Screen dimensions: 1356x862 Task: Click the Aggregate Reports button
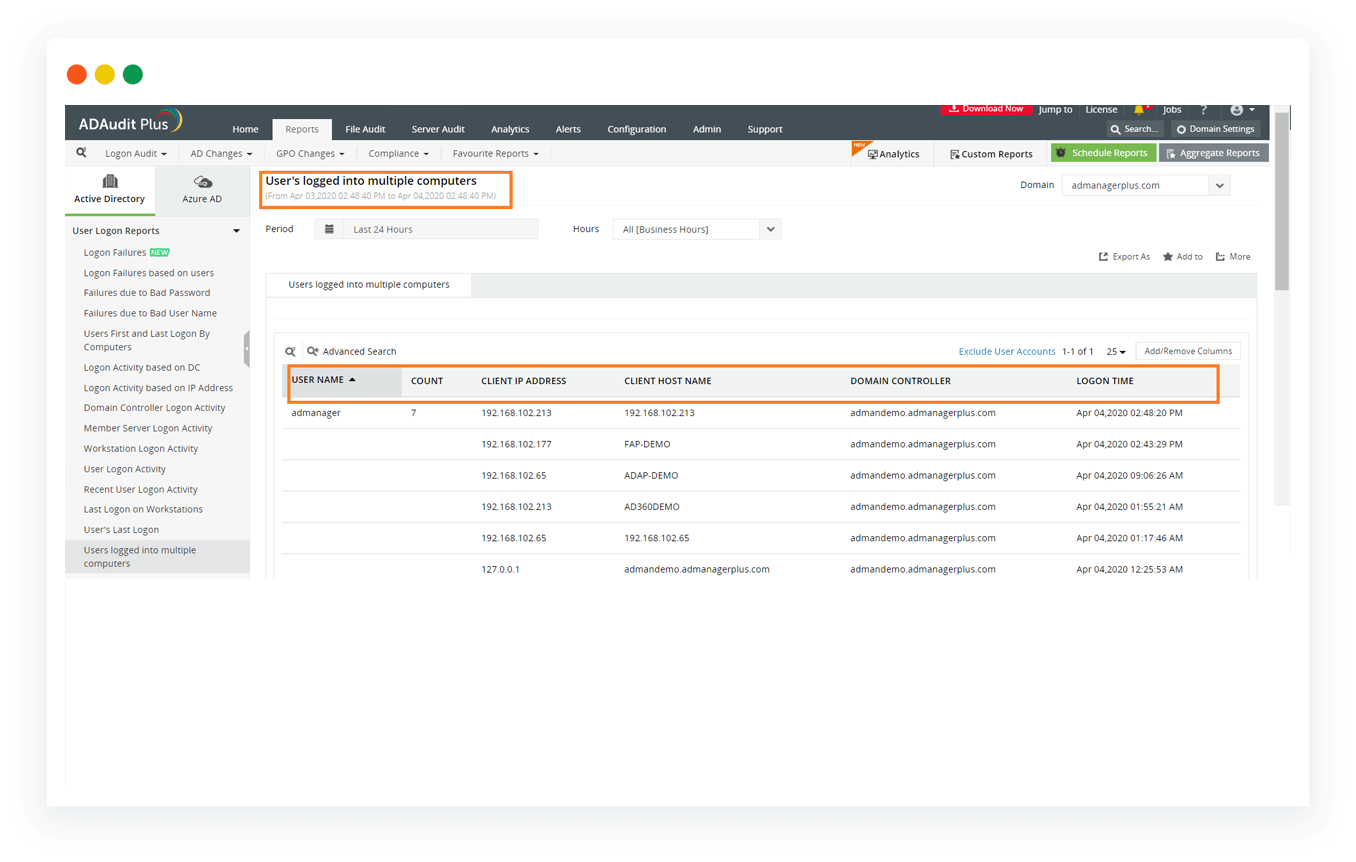click(x=1213, y=153)
